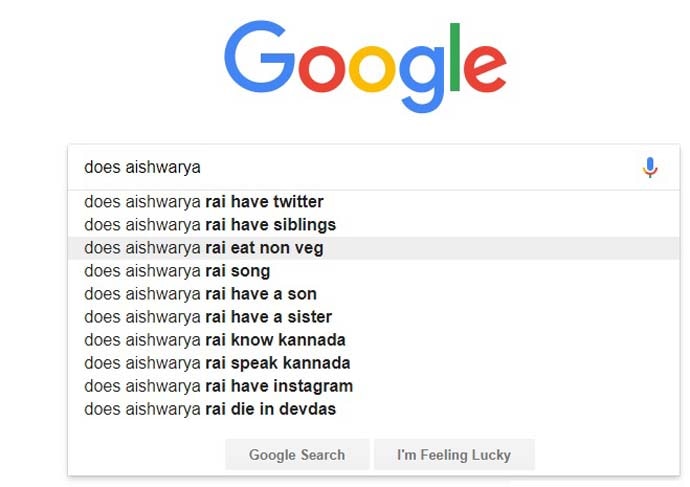Select suggestion 'rai have twitter'
Viewport: 690px width, 487px height.
(x=204, y=202)
